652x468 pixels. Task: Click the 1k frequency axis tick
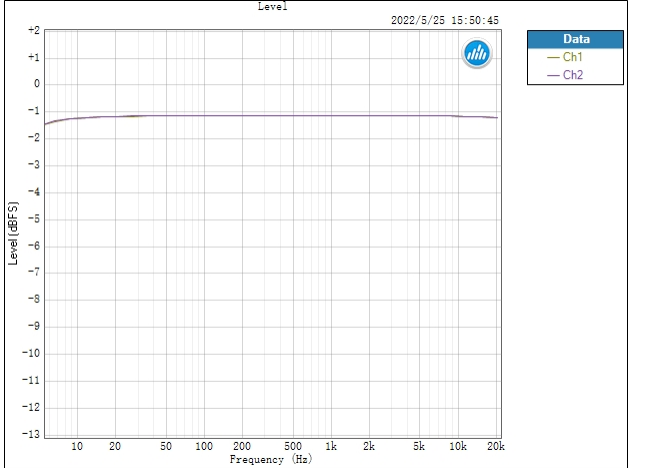pos(331,446)
